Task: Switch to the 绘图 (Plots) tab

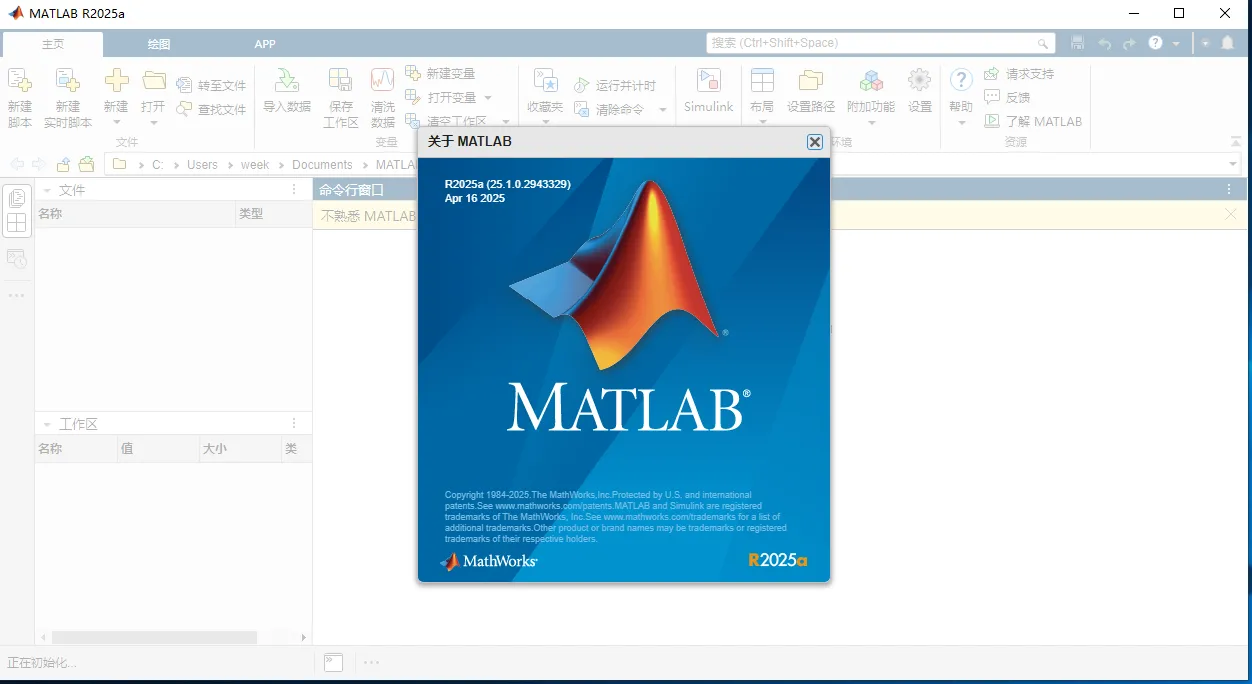Action: pos(158,44)
